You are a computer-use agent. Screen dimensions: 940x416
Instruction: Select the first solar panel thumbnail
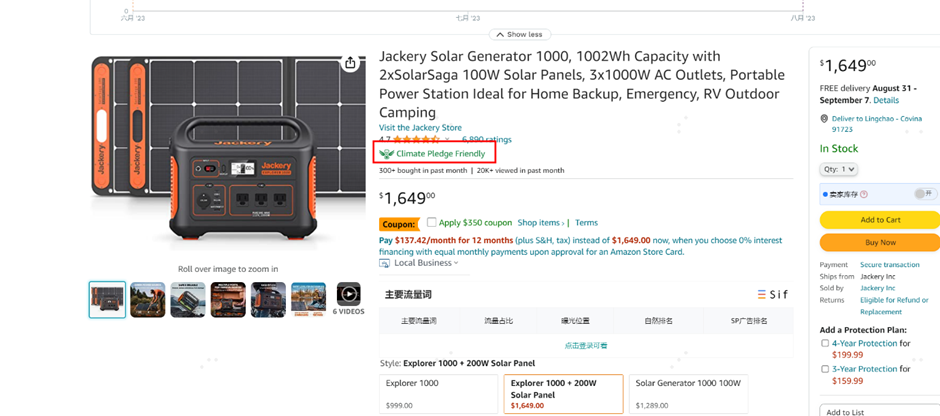(x=107, y=299)
